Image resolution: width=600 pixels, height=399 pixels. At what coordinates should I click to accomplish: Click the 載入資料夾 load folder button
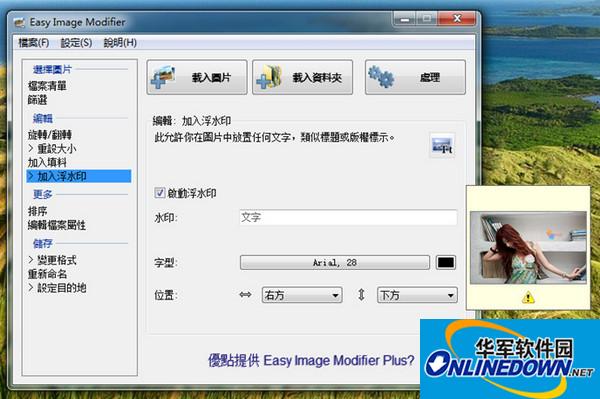click(x=302, y=77)
